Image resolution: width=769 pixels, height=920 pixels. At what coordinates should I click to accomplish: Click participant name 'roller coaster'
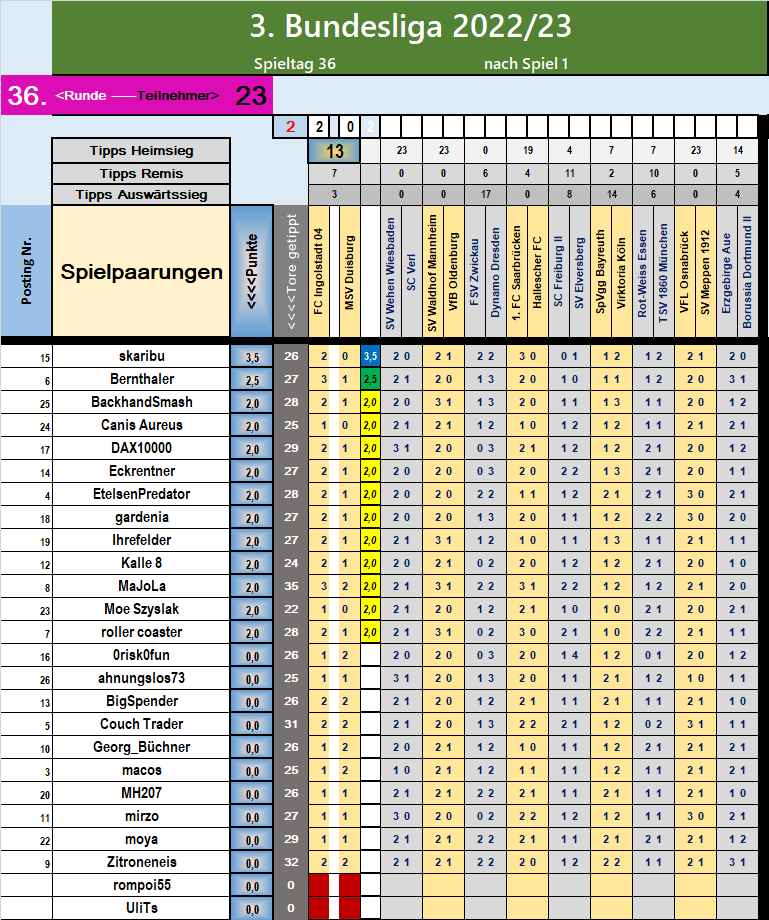click(x=141, y=632)
